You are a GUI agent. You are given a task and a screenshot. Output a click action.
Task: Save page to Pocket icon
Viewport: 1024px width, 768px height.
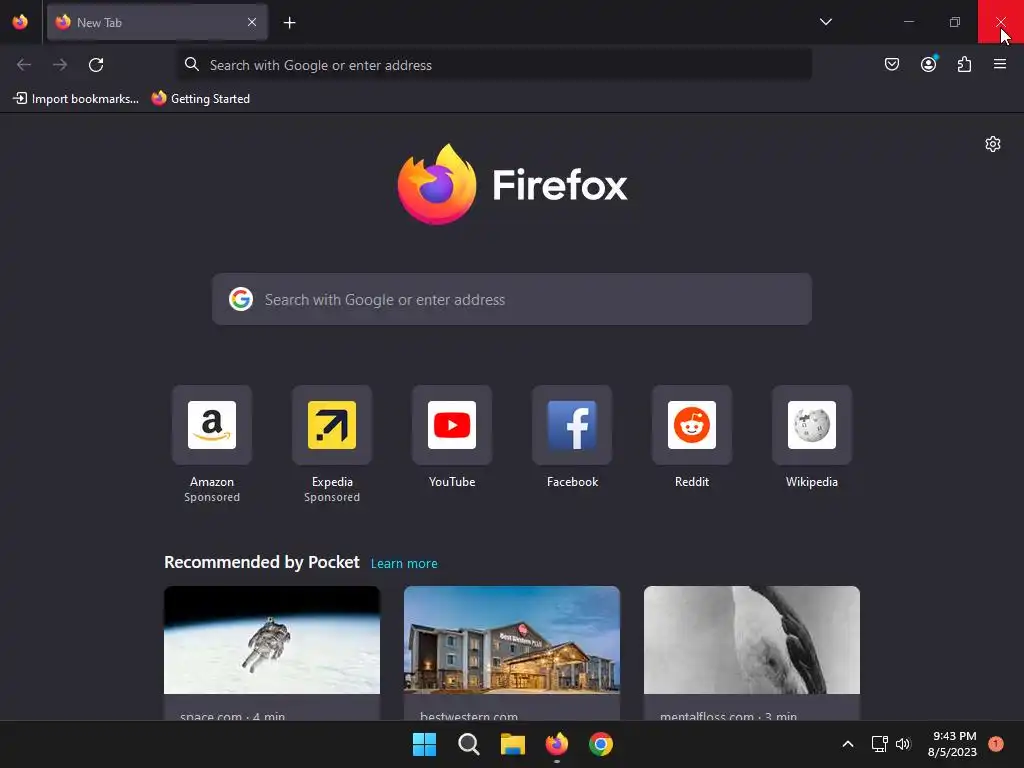892,64
